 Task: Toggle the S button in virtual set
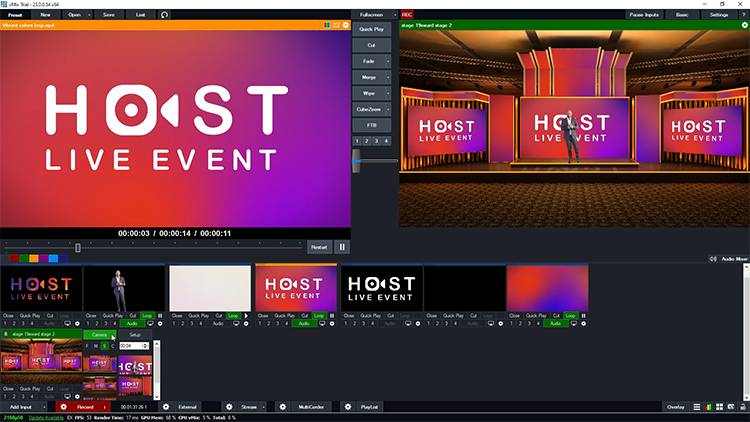click(x=103, y=345)
